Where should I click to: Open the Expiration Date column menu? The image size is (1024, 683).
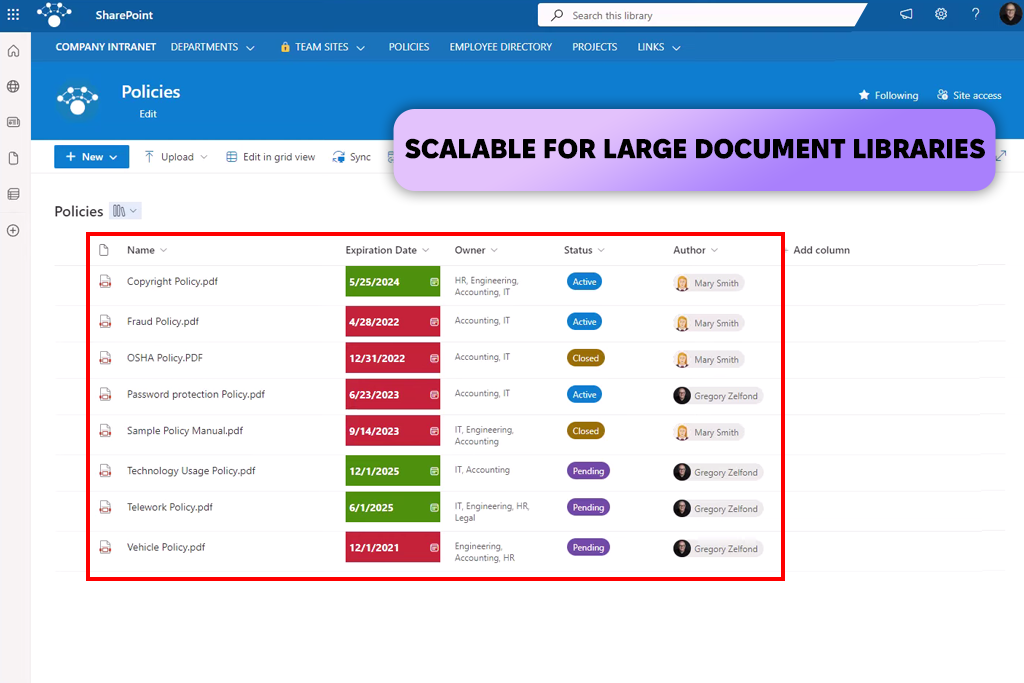coord(387,250)
